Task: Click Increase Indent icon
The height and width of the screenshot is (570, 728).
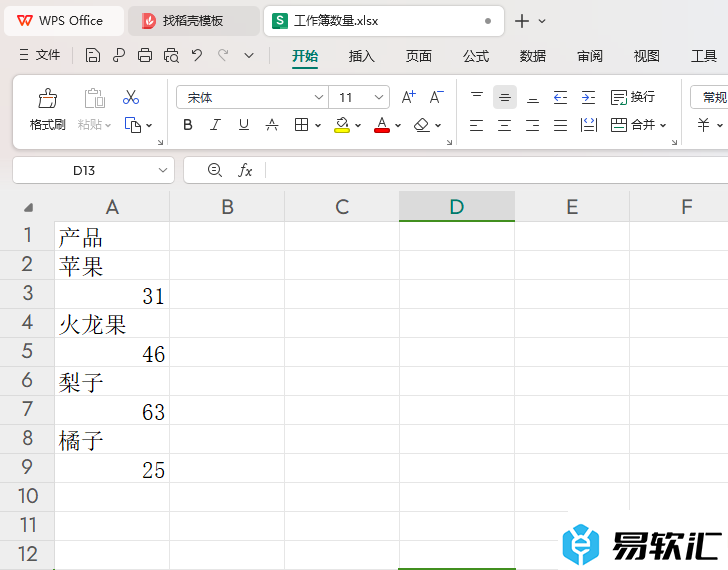Action: point(588,97)
